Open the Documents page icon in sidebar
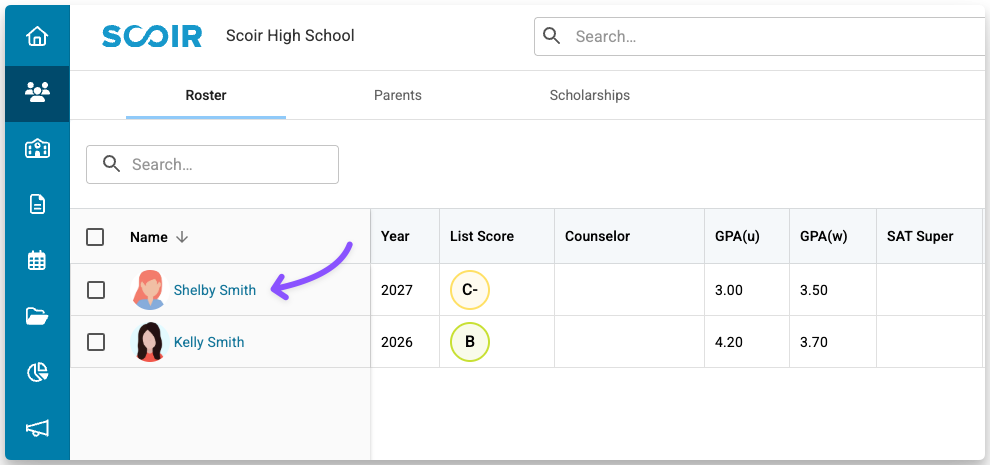This screenshot has height=465, width=990. click(37, 205)
